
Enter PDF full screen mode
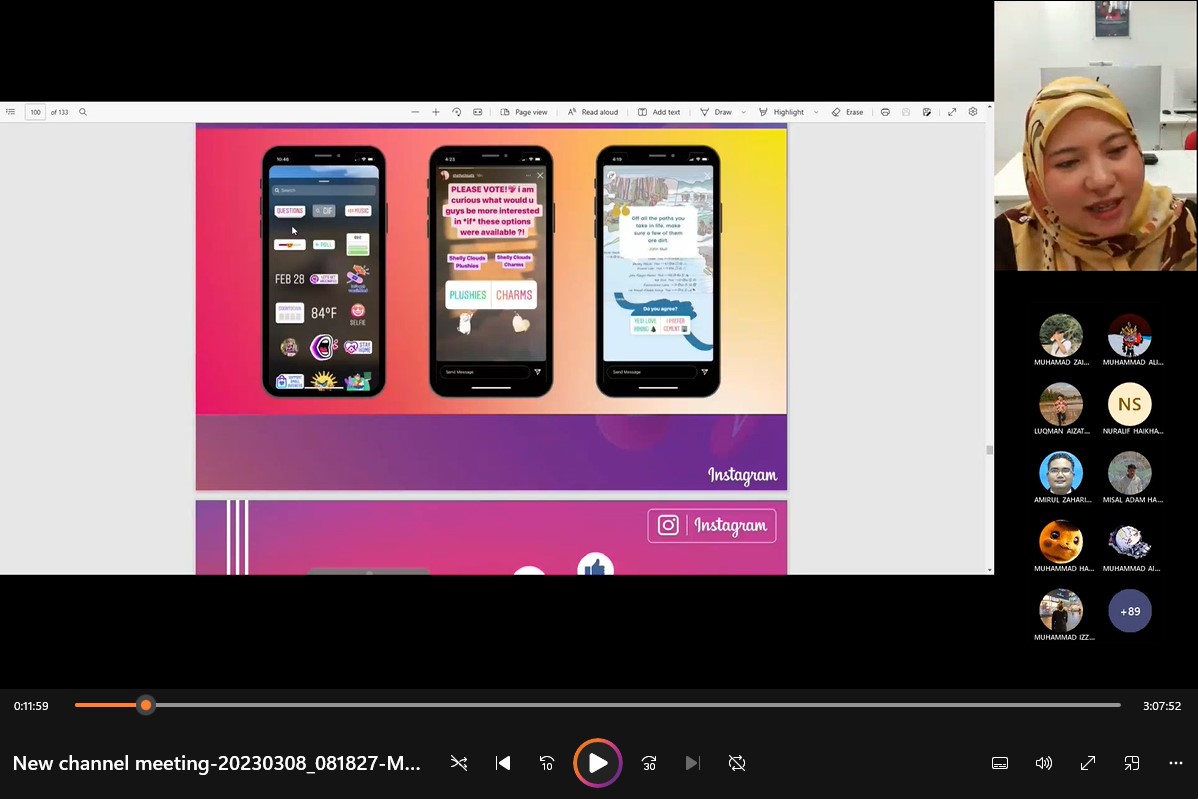coord(952,112)
